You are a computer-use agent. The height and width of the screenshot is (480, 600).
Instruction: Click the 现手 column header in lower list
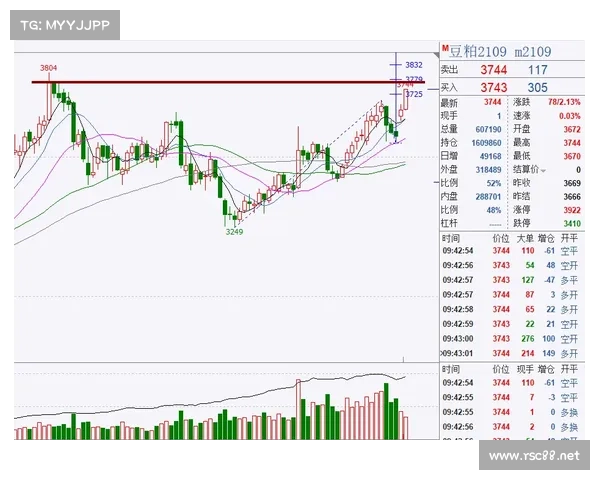click(527, 371)
